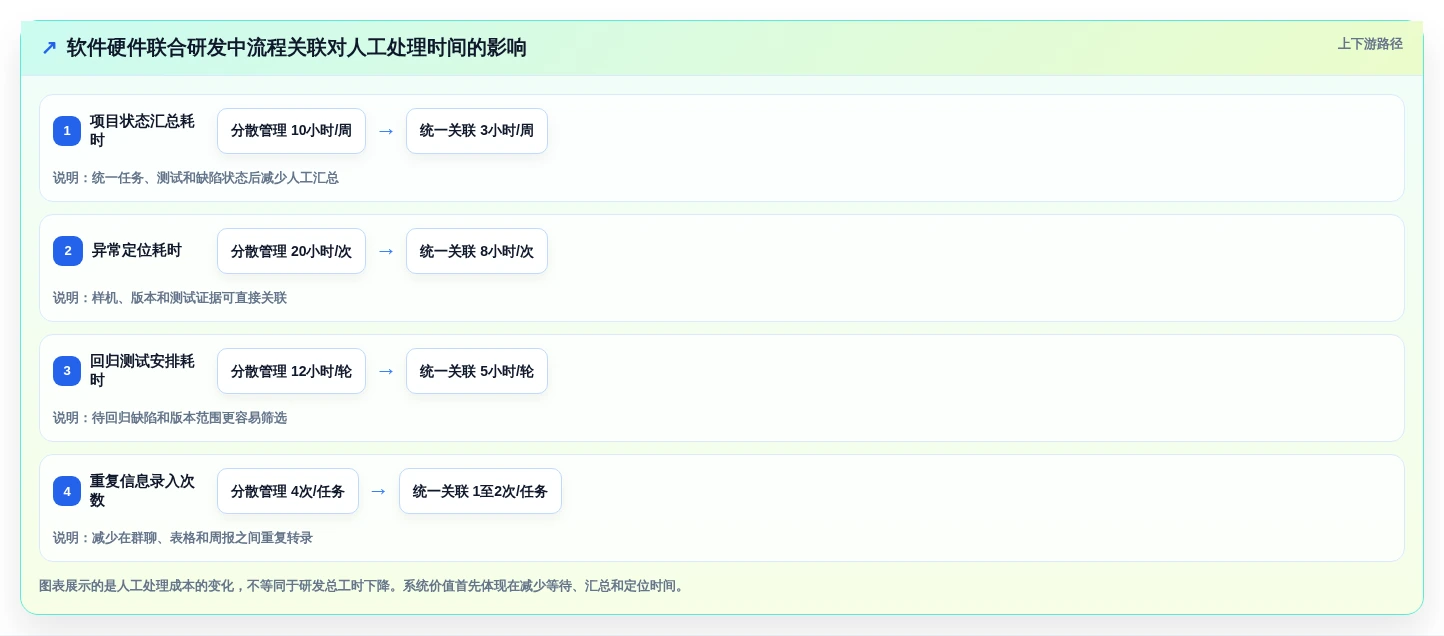Viewport: 1444px width, 636px height.
Task: Click the note 待回归缺陷和版本范围更容易筛选
Action: tap(189, 418)
